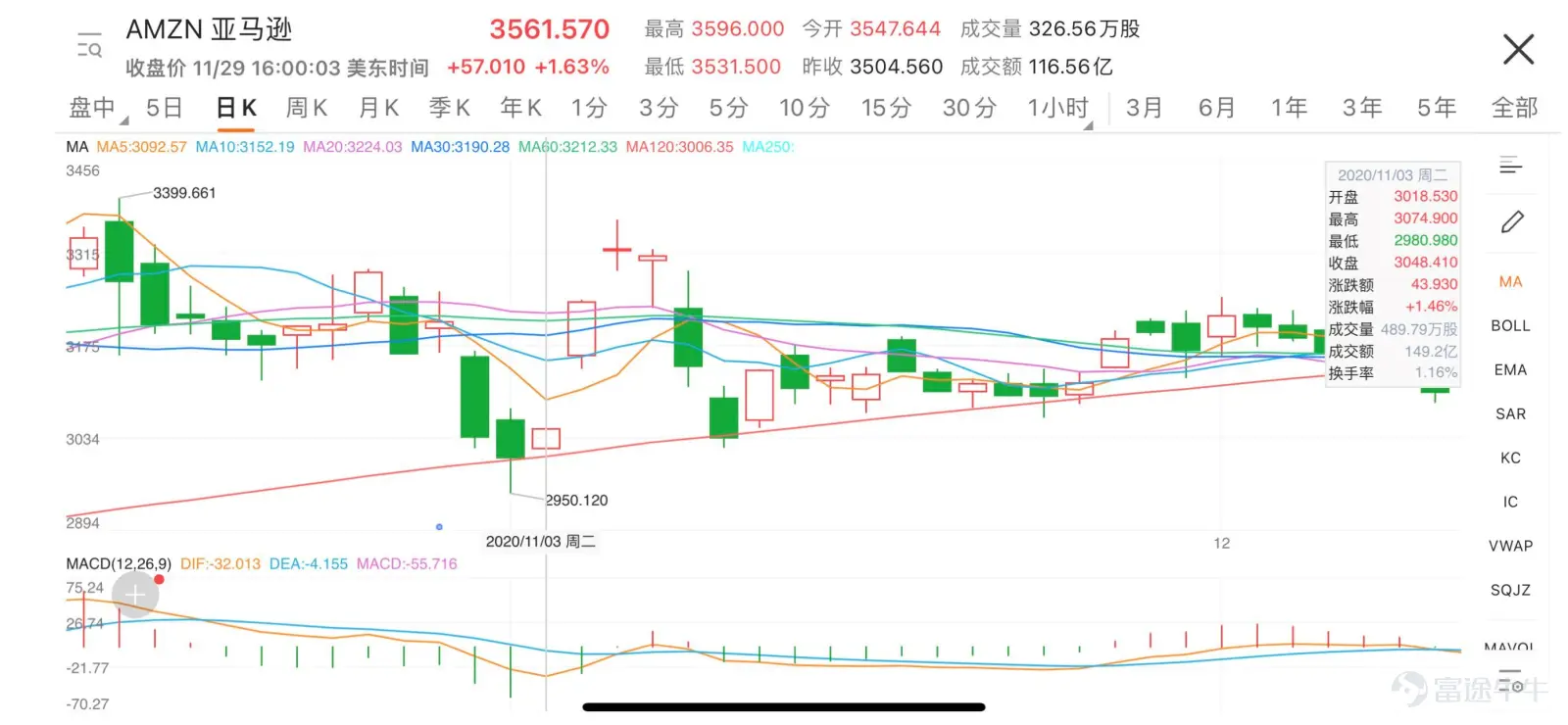The height and width of the screenshot is (725, 1568).
Task: Tap the MA5:3092.57 legend value
Action: click(x=141, y=147)
